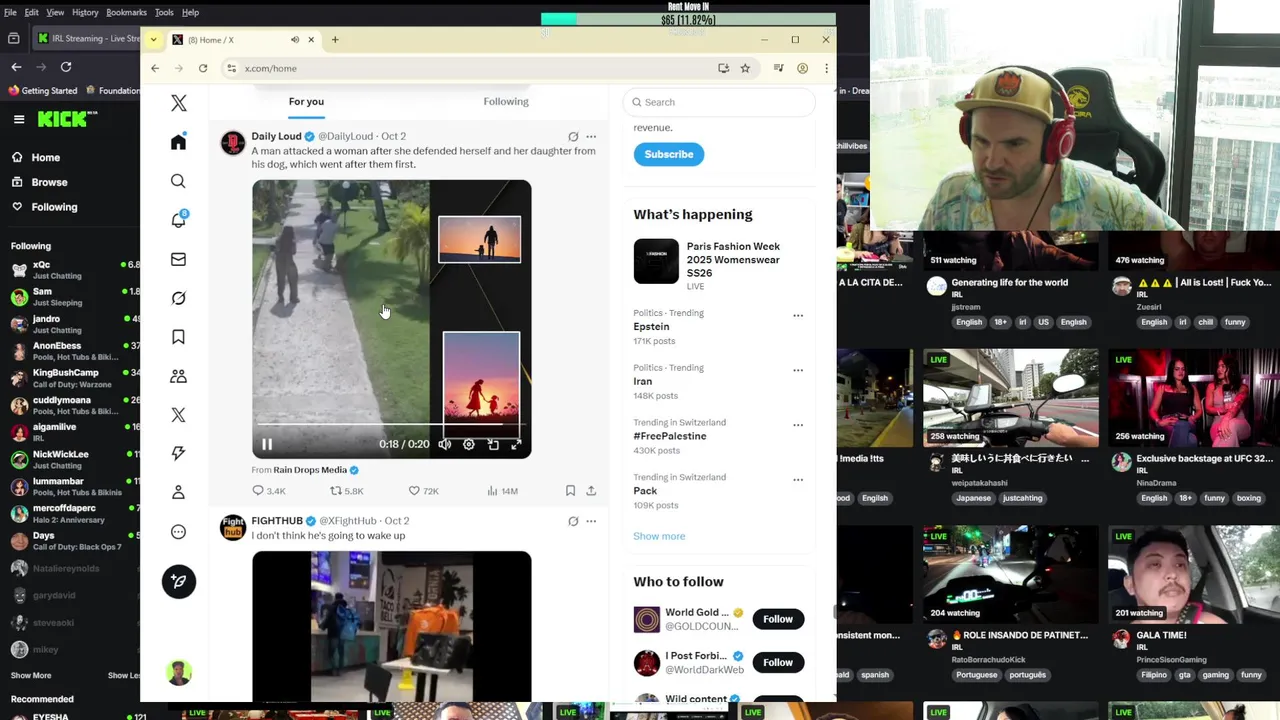This screenshot has height=720, width=1280.
Task: Open Grok actions on the FIGHTHUB post
Action: (x=573, y=521)
